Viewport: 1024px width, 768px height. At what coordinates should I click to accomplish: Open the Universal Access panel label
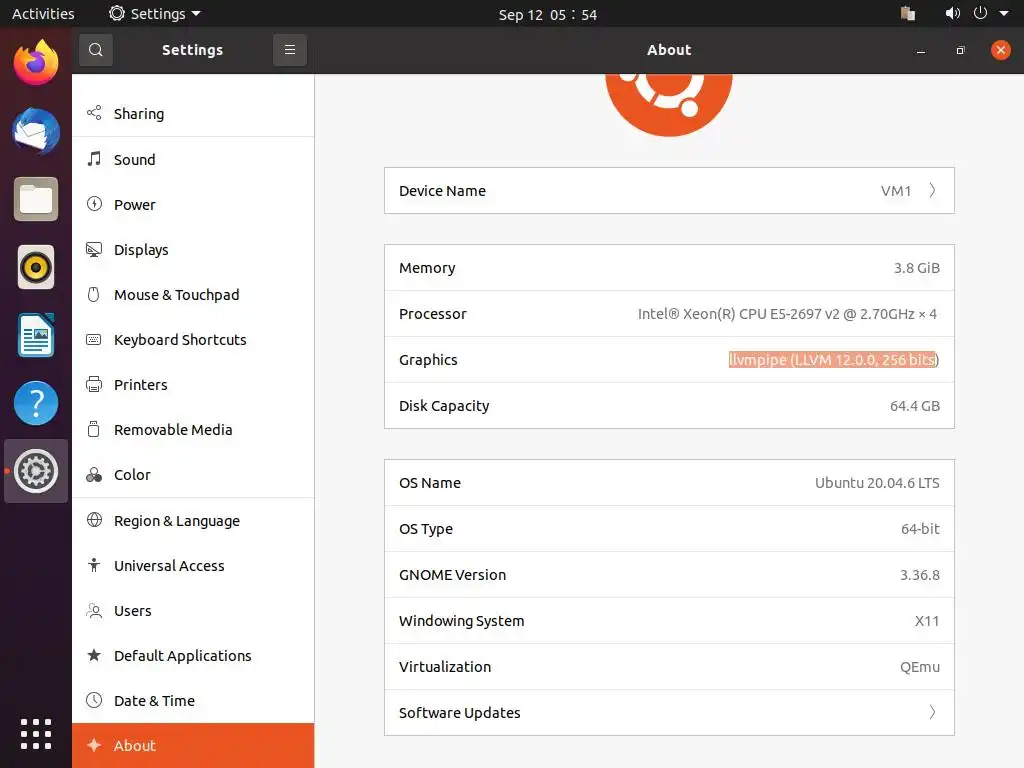(x=169, y=566)
